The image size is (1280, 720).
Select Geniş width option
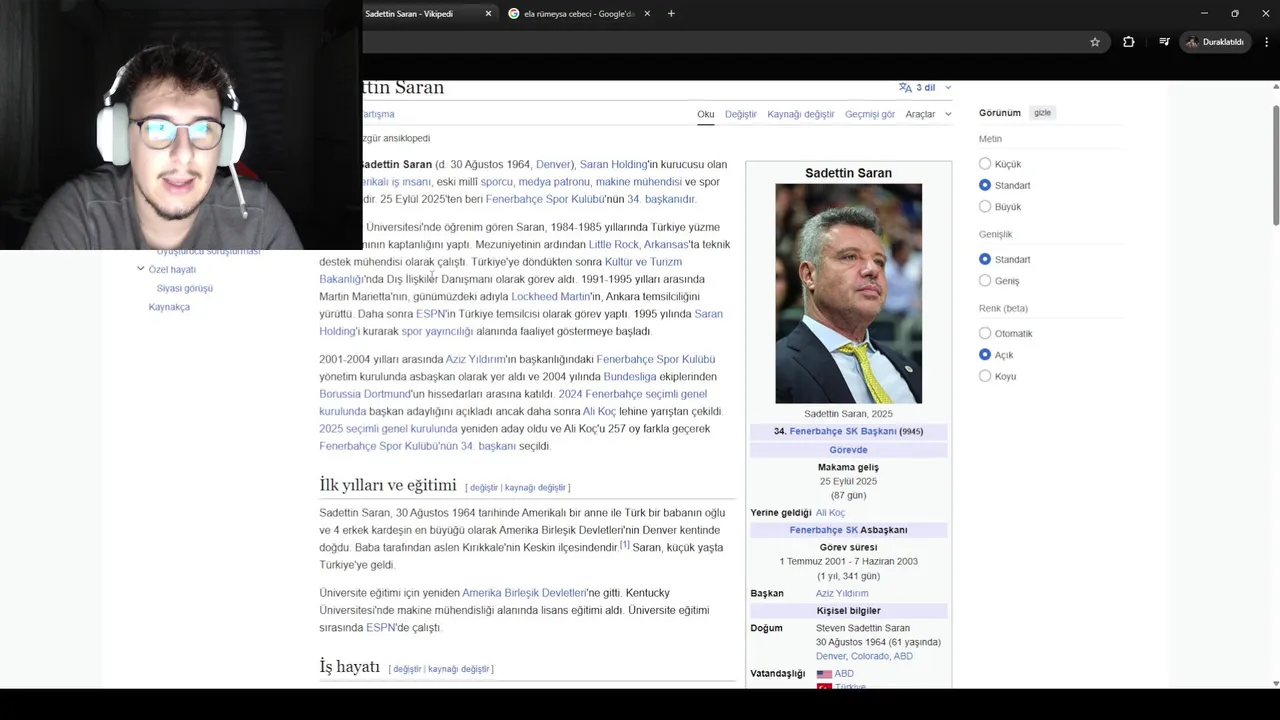tap(985, 281)
